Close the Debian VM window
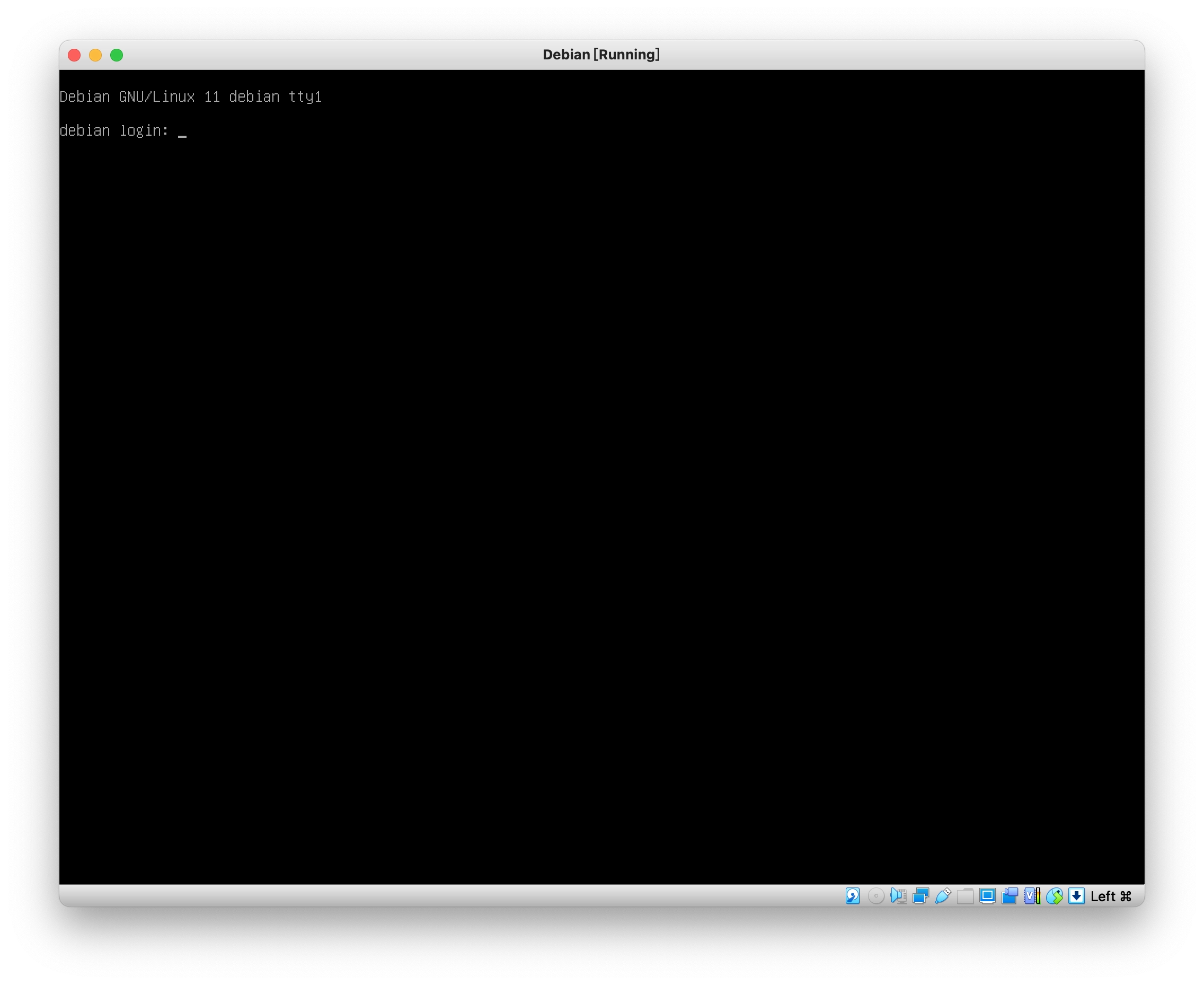1204x985 pixels. [74, 55]
